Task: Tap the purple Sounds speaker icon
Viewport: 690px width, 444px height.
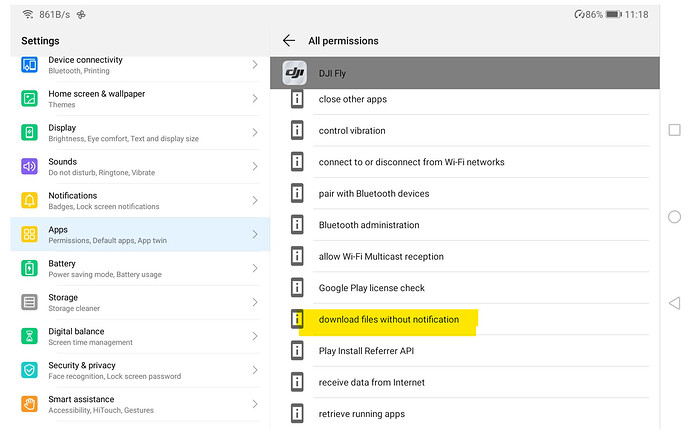Action: point(29,166)
